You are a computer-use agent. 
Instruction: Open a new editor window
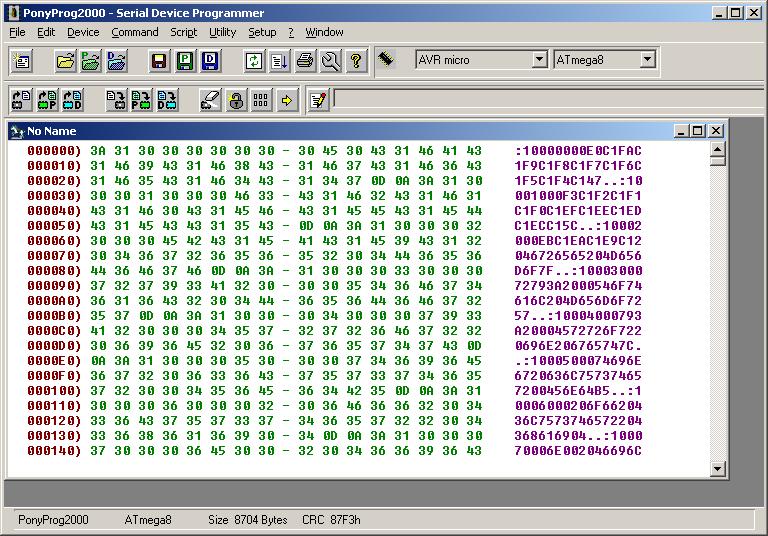(x=22, y=61)
